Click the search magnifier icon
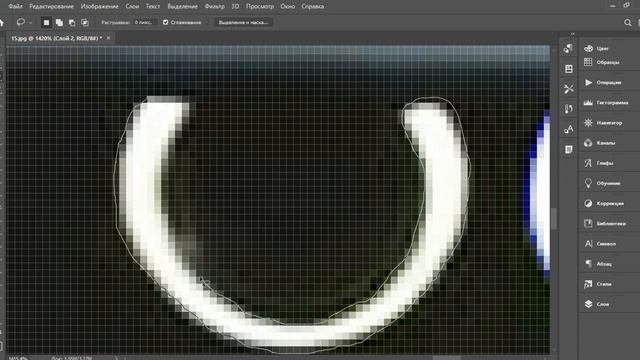Viewport: 640px width, 360px height. [628, 22]
